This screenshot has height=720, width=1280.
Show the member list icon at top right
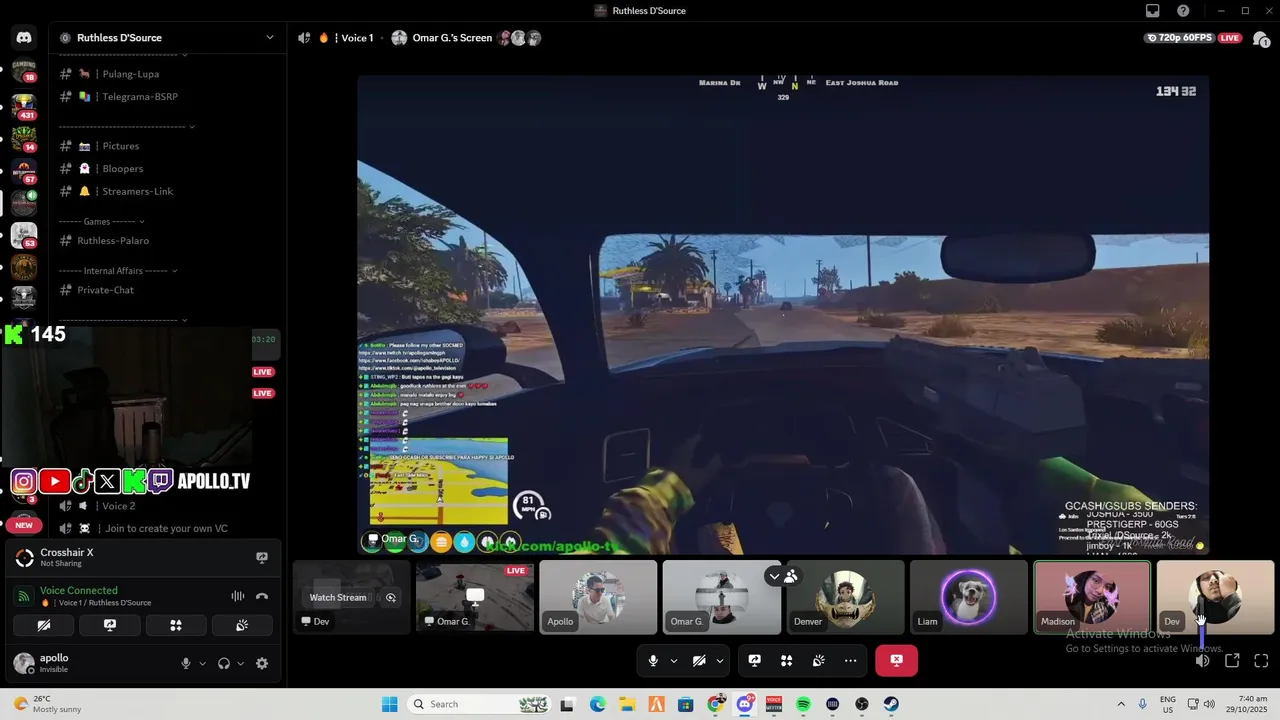pyautogui.click(x=1262, y=39)
